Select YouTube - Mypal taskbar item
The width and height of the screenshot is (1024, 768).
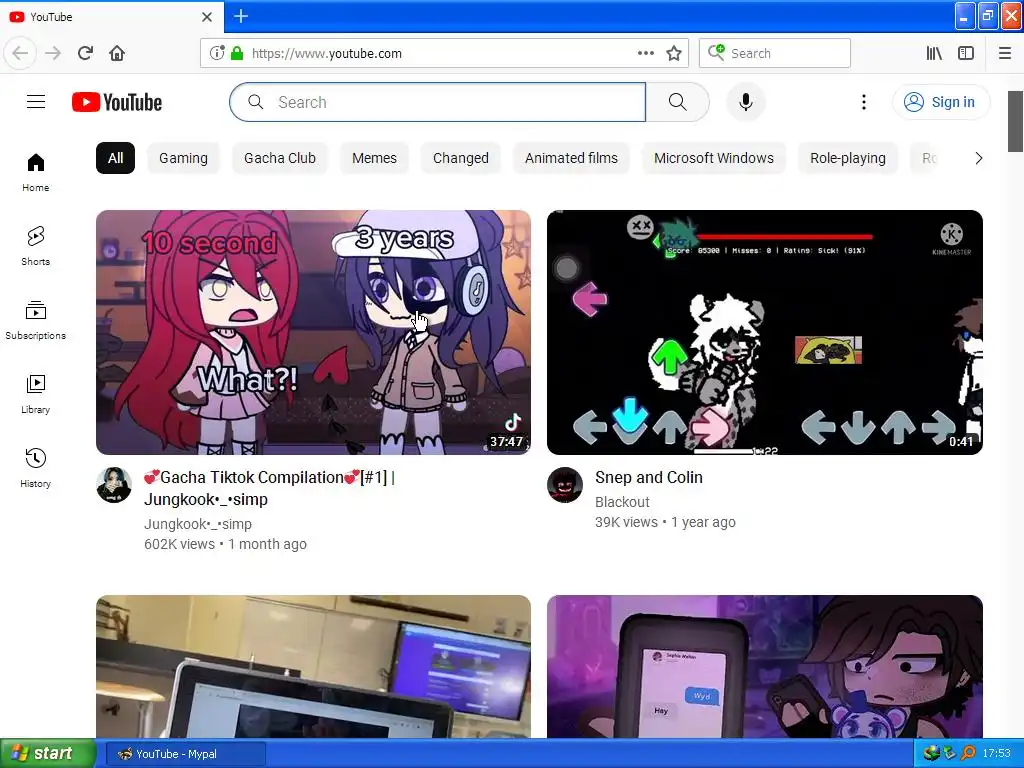pos(185,754)
